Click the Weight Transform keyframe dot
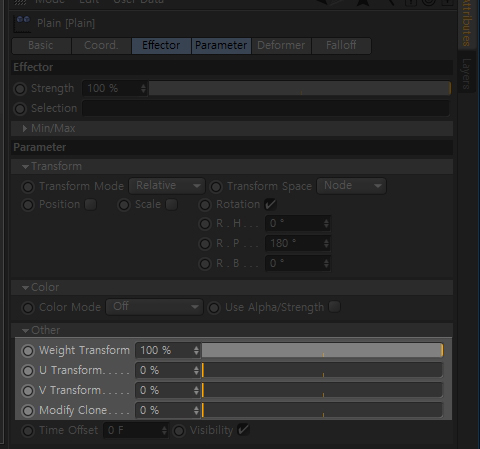480x449 pixels. tap(28, 351)
